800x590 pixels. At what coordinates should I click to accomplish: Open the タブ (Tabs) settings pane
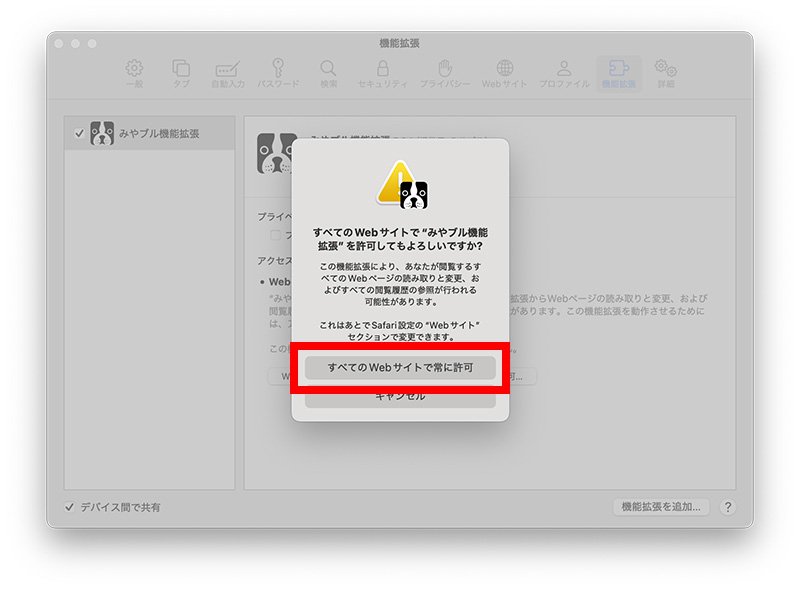tap(181, 73)
